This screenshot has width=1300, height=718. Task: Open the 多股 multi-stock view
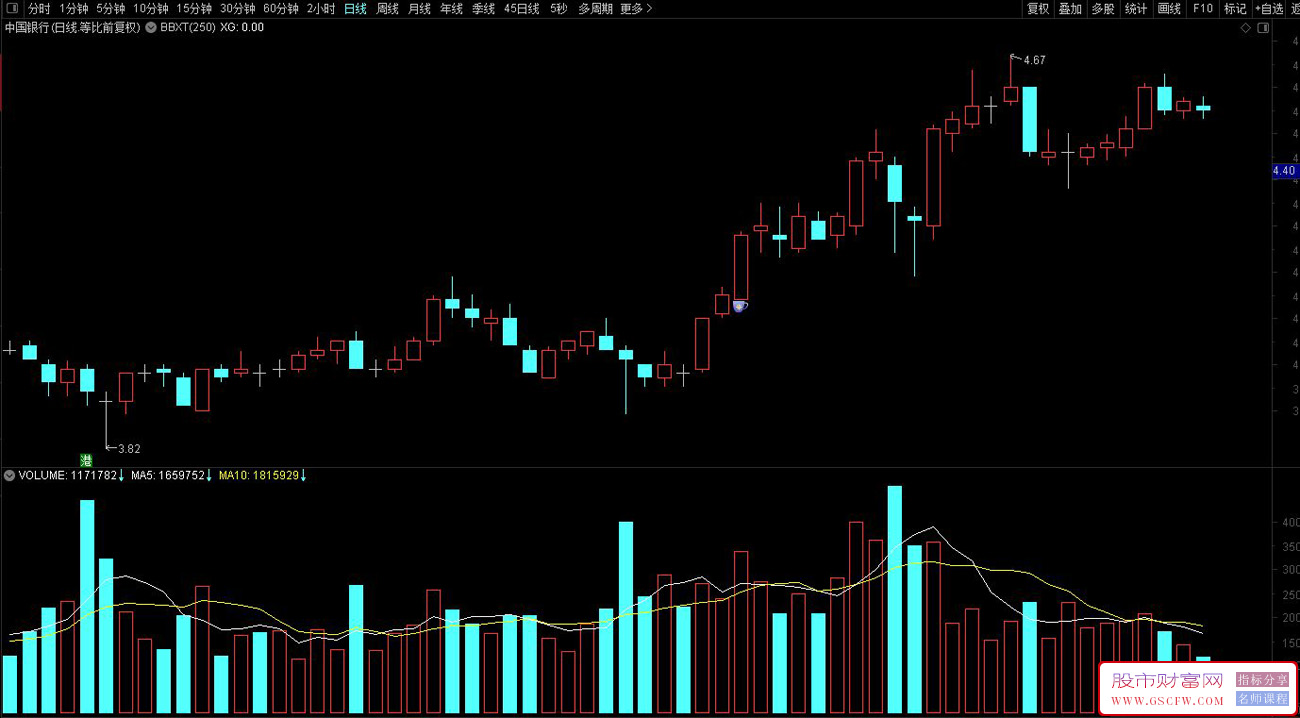1102,9
